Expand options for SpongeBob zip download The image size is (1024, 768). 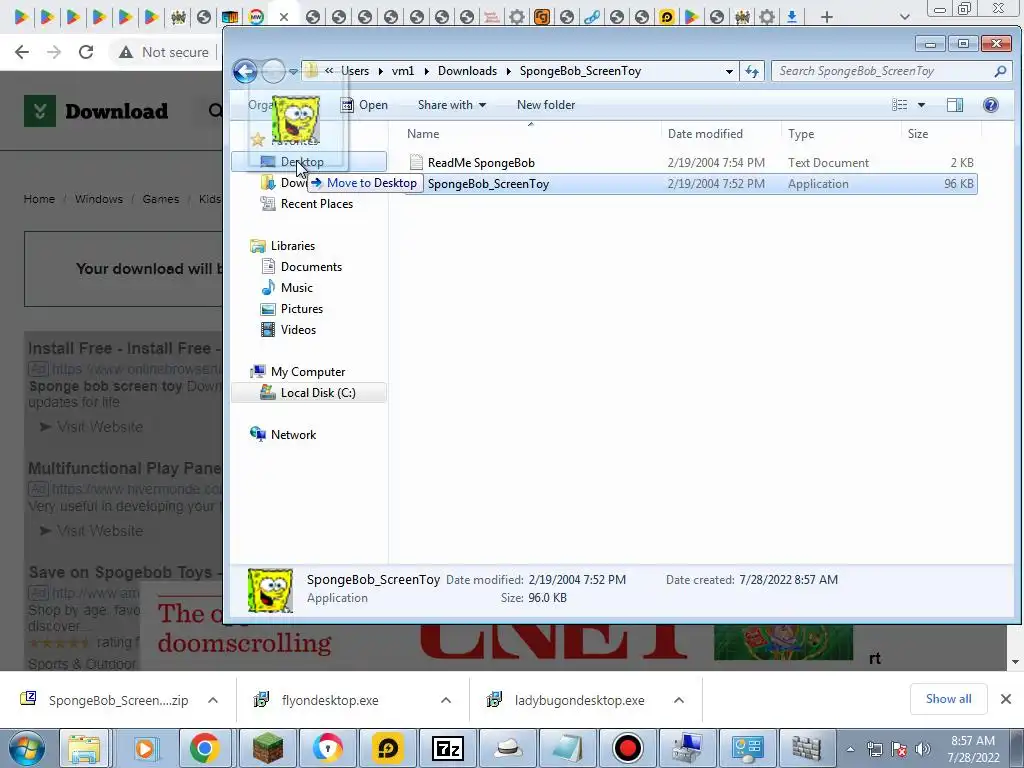tap(213, 700)
